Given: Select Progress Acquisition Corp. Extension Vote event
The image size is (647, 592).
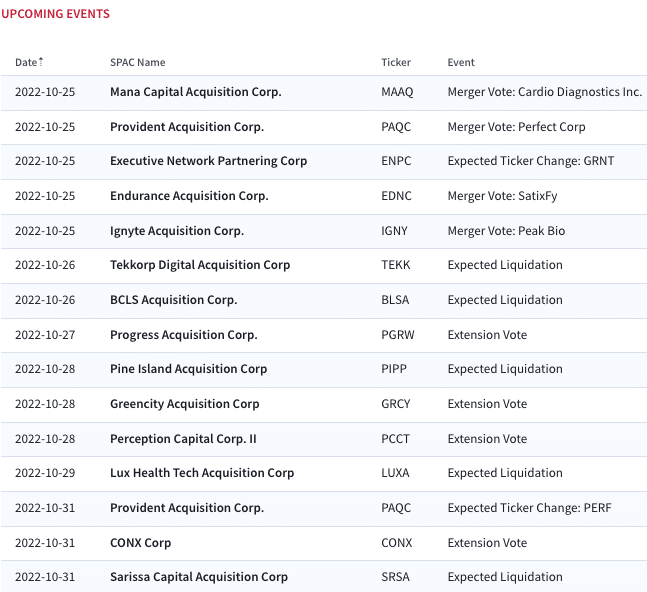Looking at the screenshot, I should pos(487,335).
